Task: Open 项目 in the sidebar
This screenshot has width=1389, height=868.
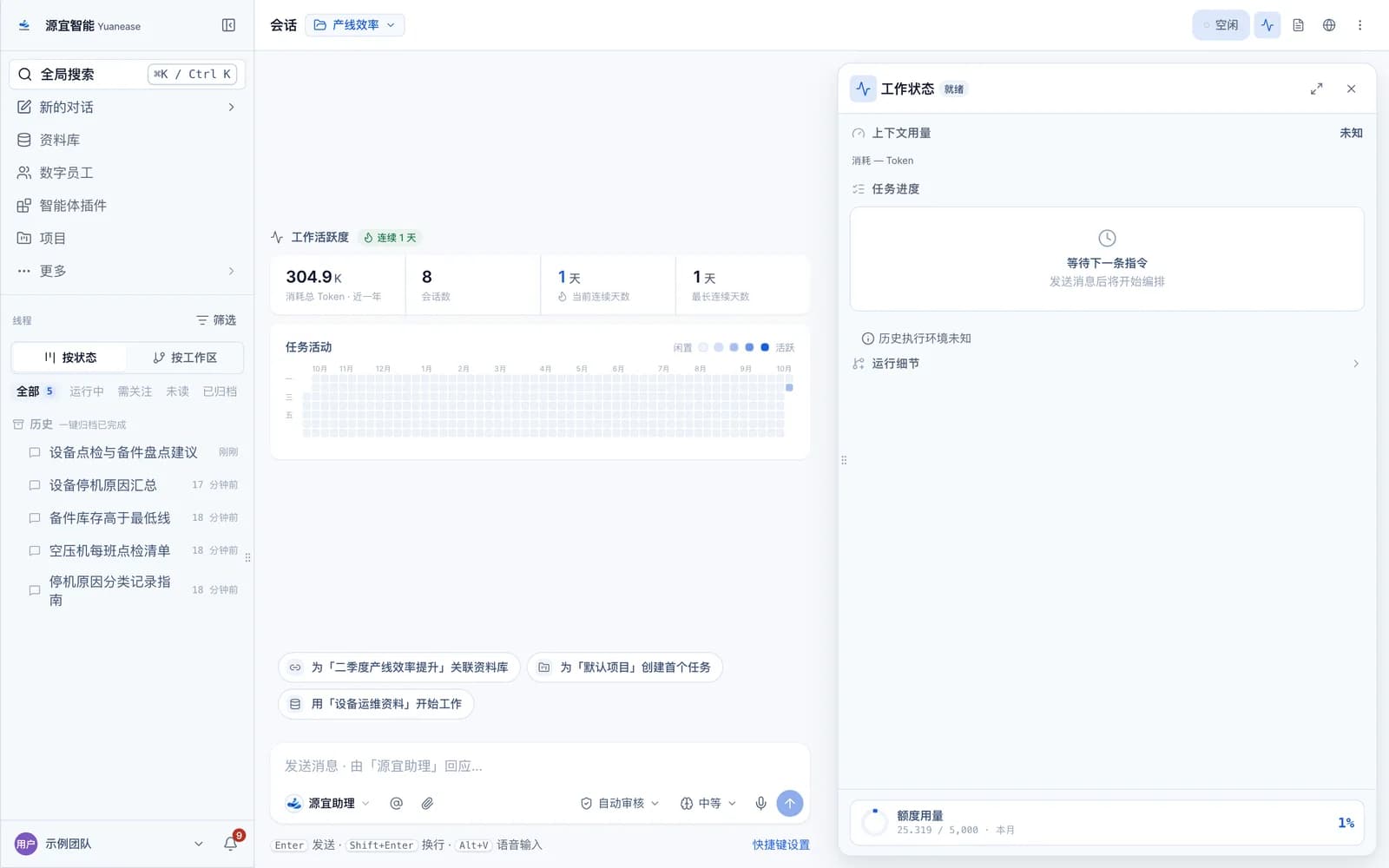Action: (x=128, y=238)
